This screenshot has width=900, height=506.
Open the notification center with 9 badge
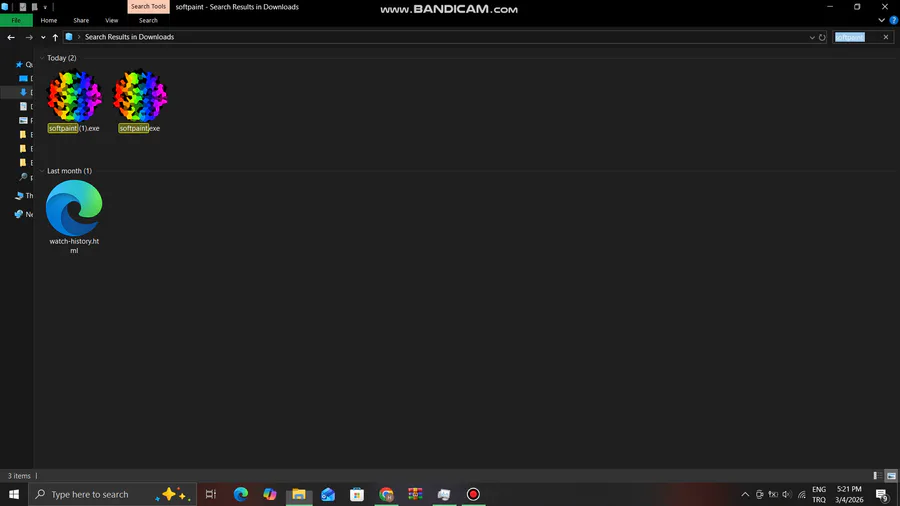882,494
